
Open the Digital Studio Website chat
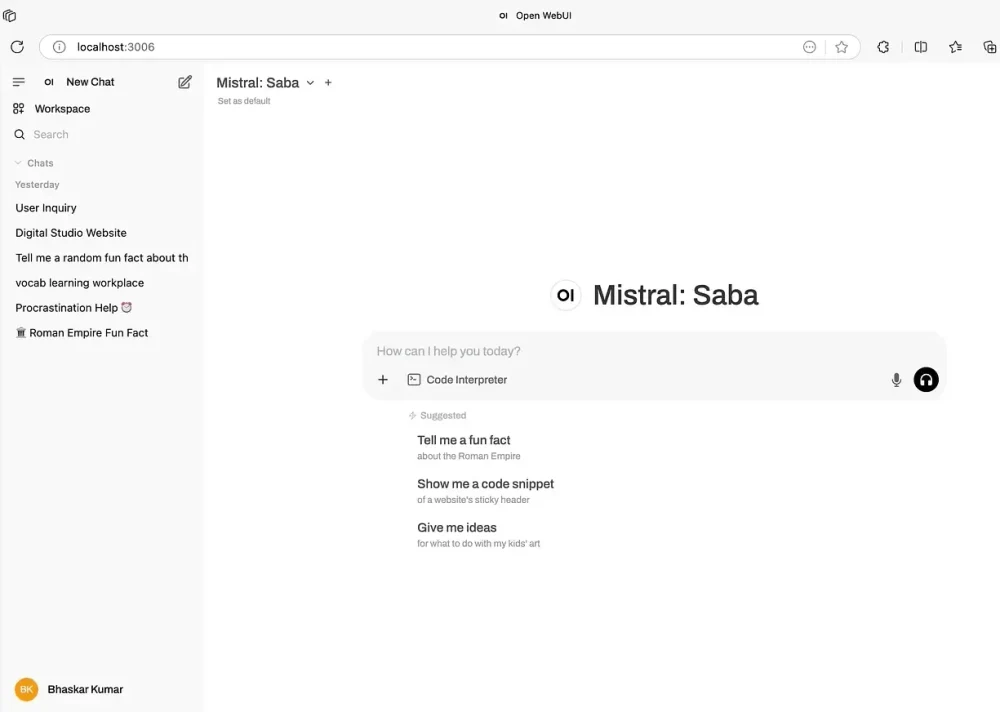point(71,233)
